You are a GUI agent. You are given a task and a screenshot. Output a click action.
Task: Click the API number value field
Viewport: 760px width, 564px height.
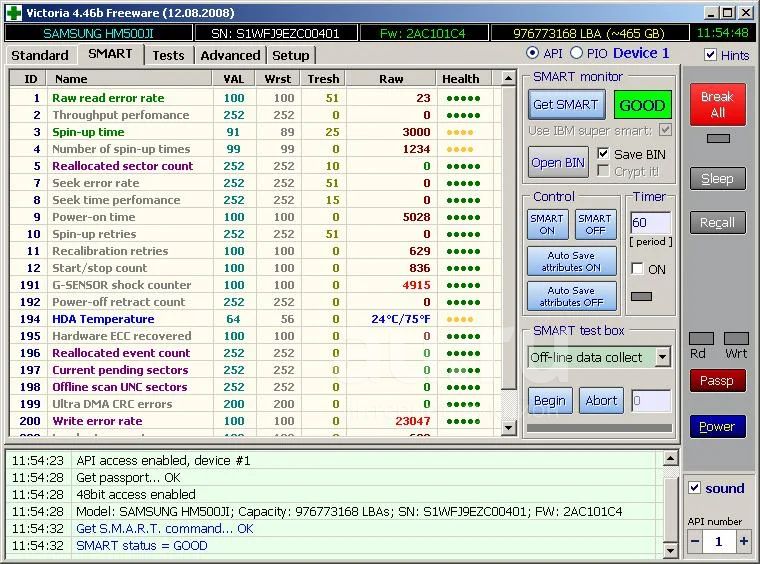pos(719,541)
